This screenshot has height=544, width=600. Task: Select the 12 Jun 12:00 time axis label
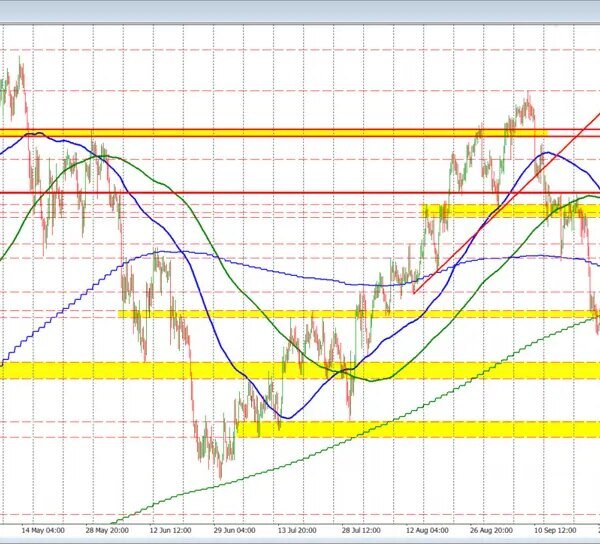tap(170, 531)
